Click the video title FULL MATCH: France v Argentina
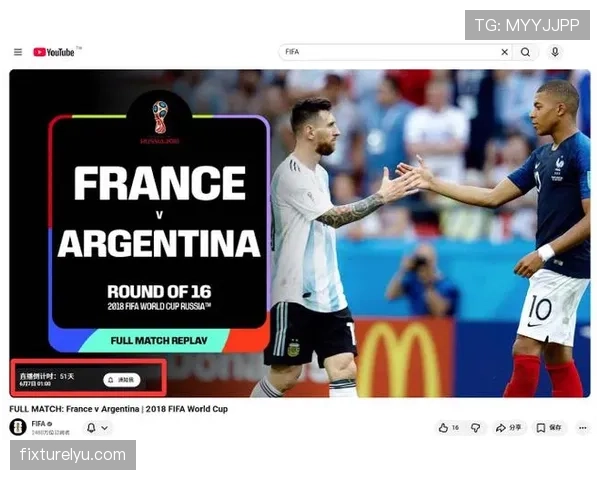The image size is (600, 480). pyautogui.click(x=118, y=409)
